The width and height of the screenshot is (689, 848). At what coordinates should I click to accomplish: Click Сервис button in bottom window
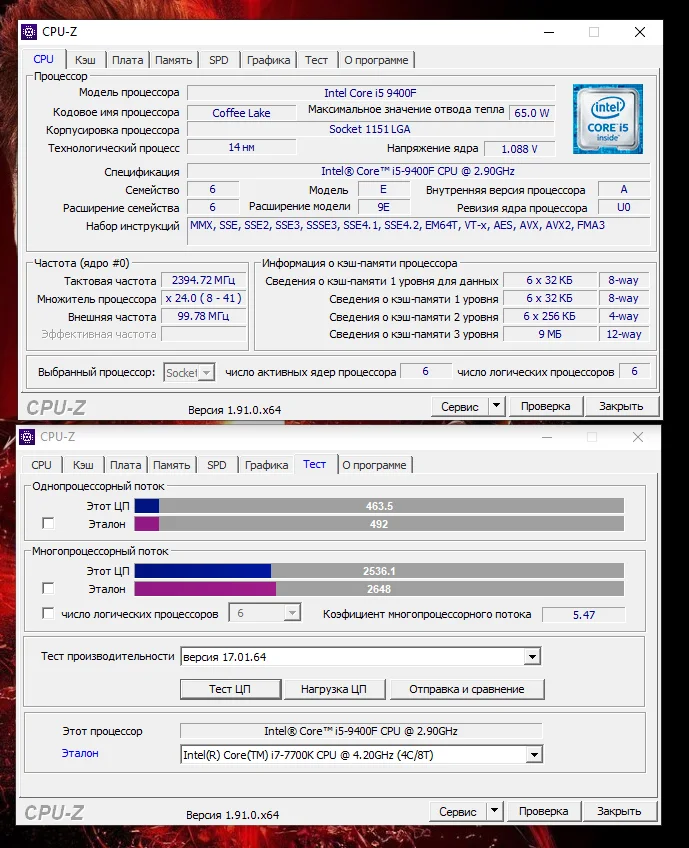click(x=458, y=811)
